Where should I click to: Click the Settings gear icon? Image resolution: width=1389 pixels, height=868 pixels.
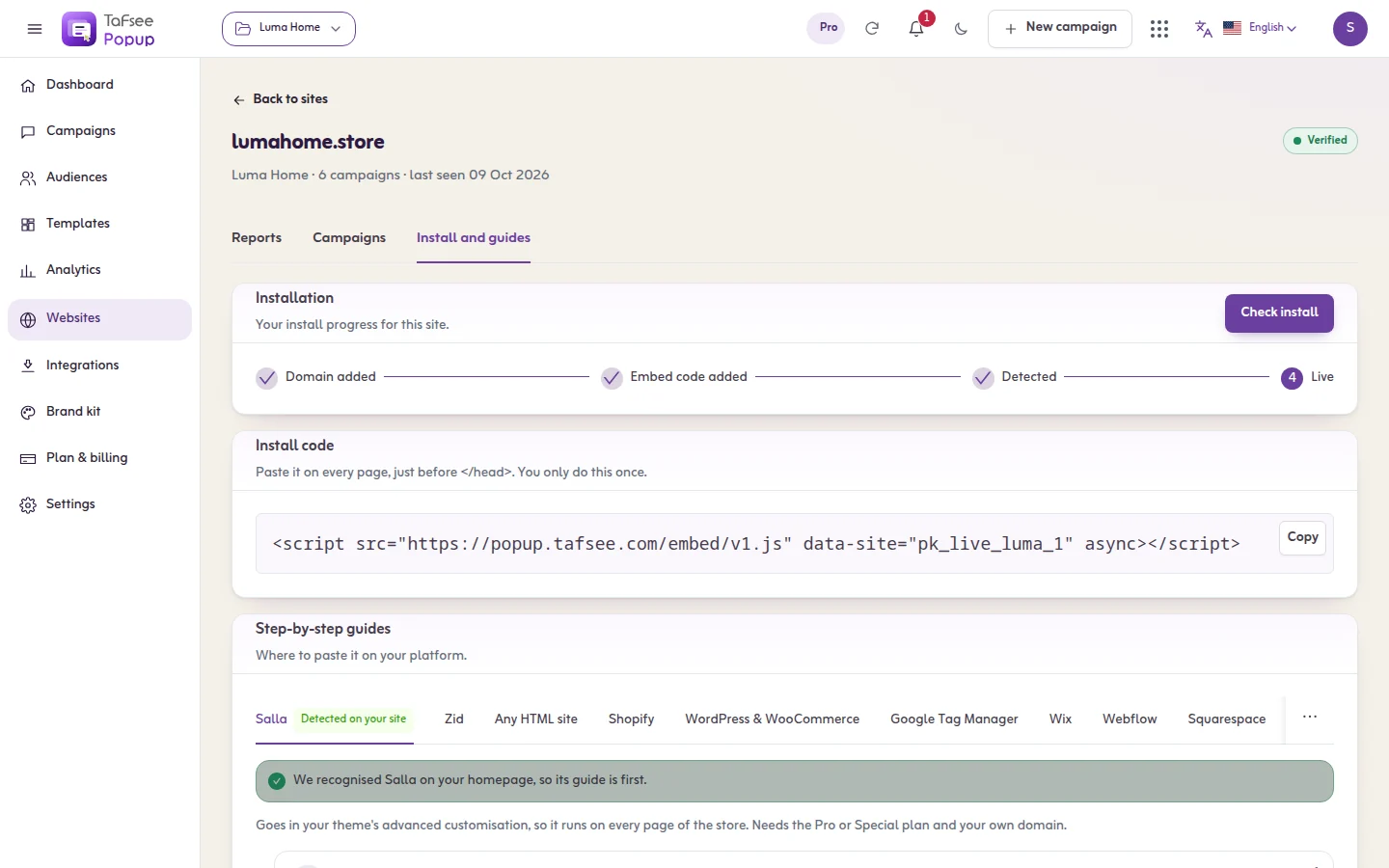coord(28,504)
